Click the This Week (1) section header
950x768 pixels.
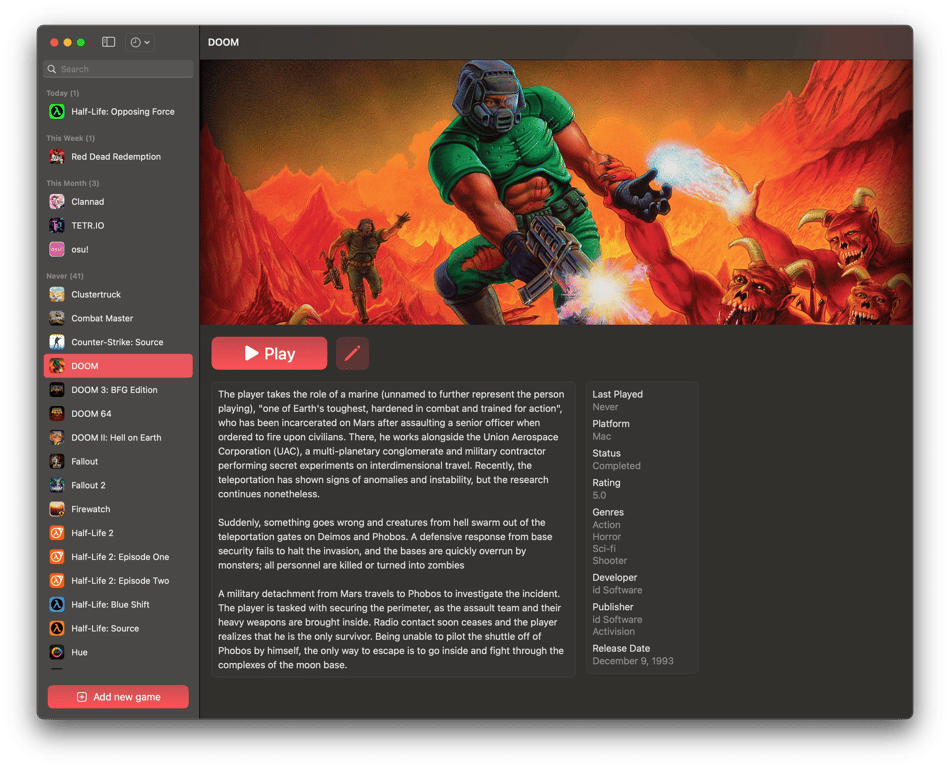click(70, 138)
